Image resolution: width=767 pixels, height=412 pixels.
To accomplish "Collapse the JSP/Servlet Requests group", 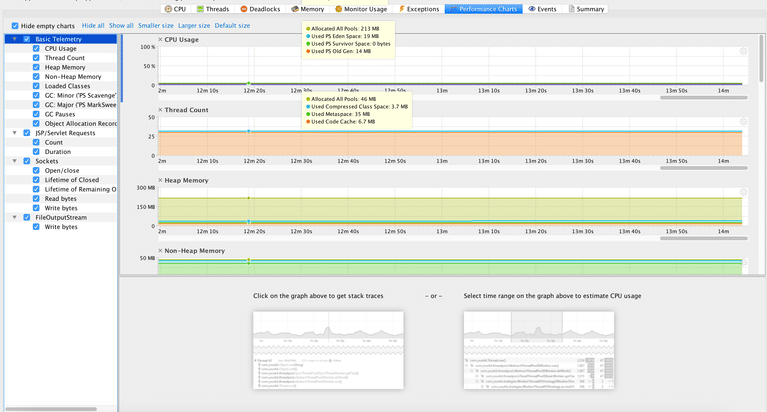I will [x=13, y=133].
